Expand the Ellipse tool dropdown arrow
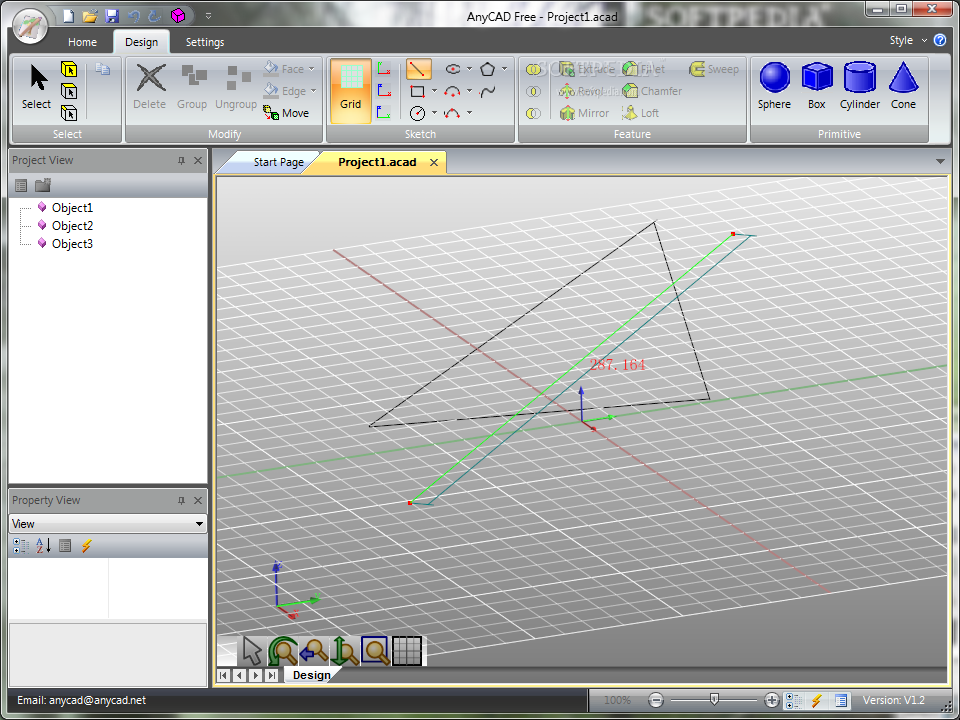This screenshot has width=960, height=720. [469, 69]
